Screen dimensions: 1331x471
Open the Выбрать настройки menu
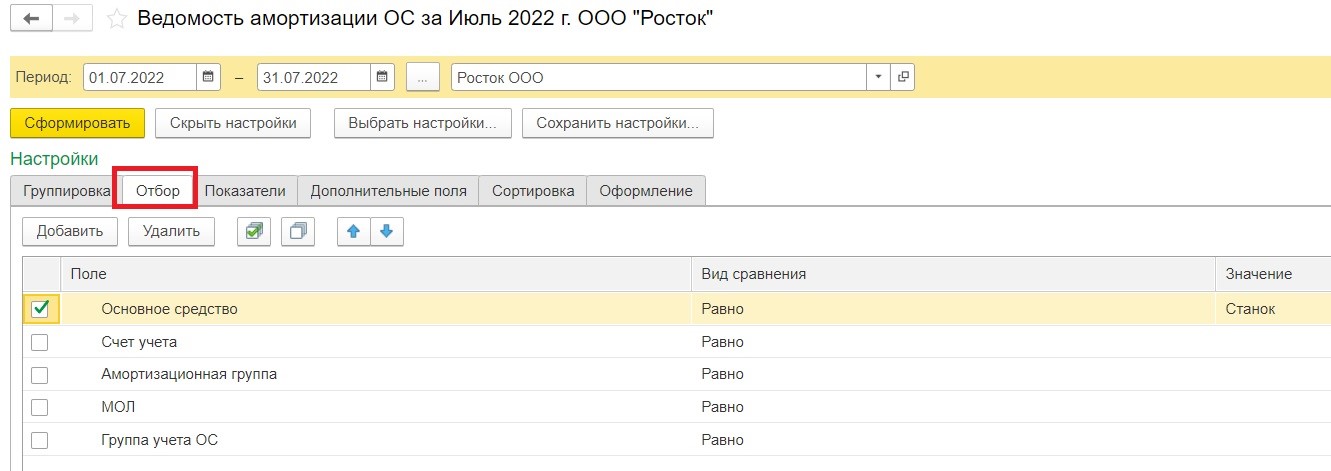point(423,123)
